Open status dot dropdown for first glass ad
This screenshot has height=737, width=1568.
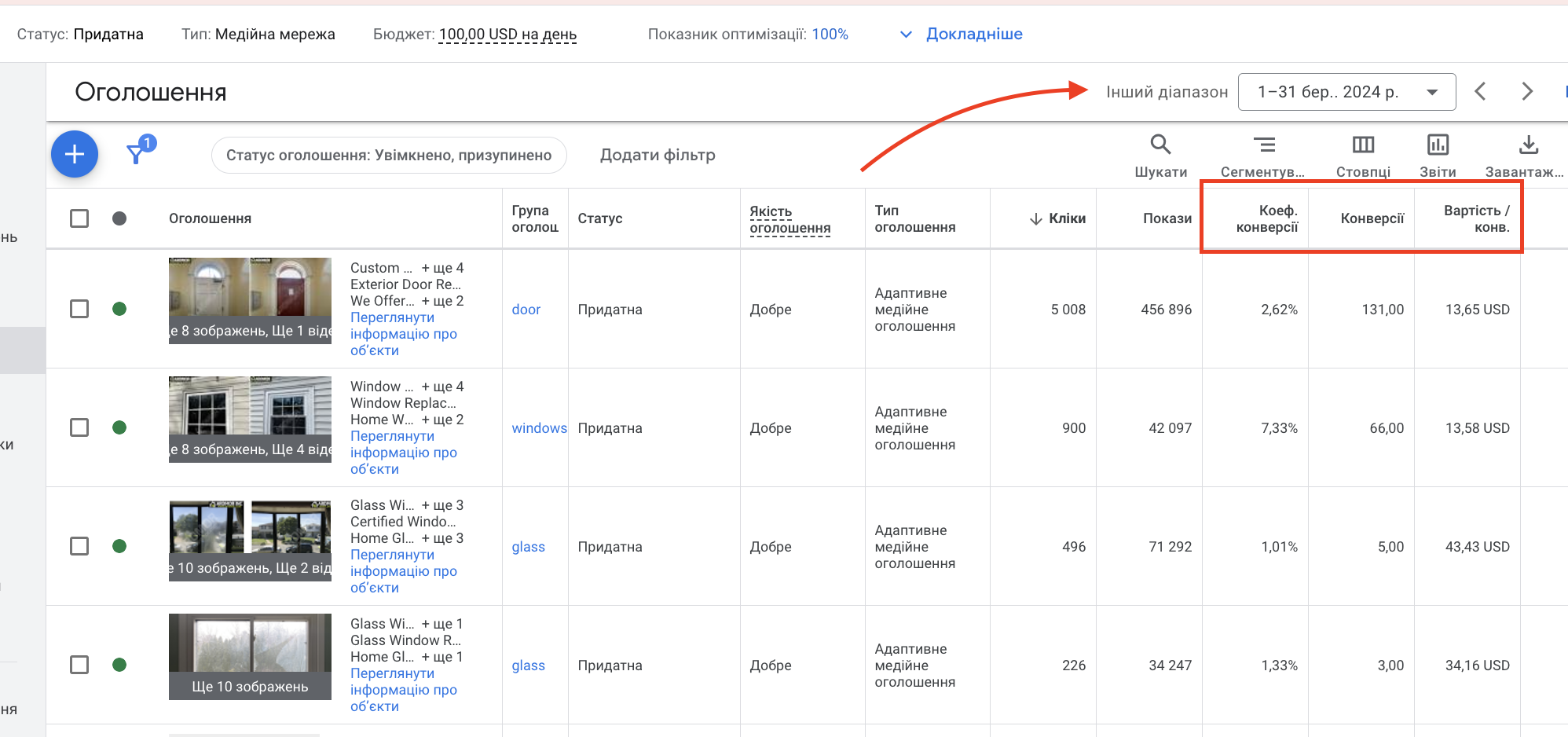click(x=119, y=546)
